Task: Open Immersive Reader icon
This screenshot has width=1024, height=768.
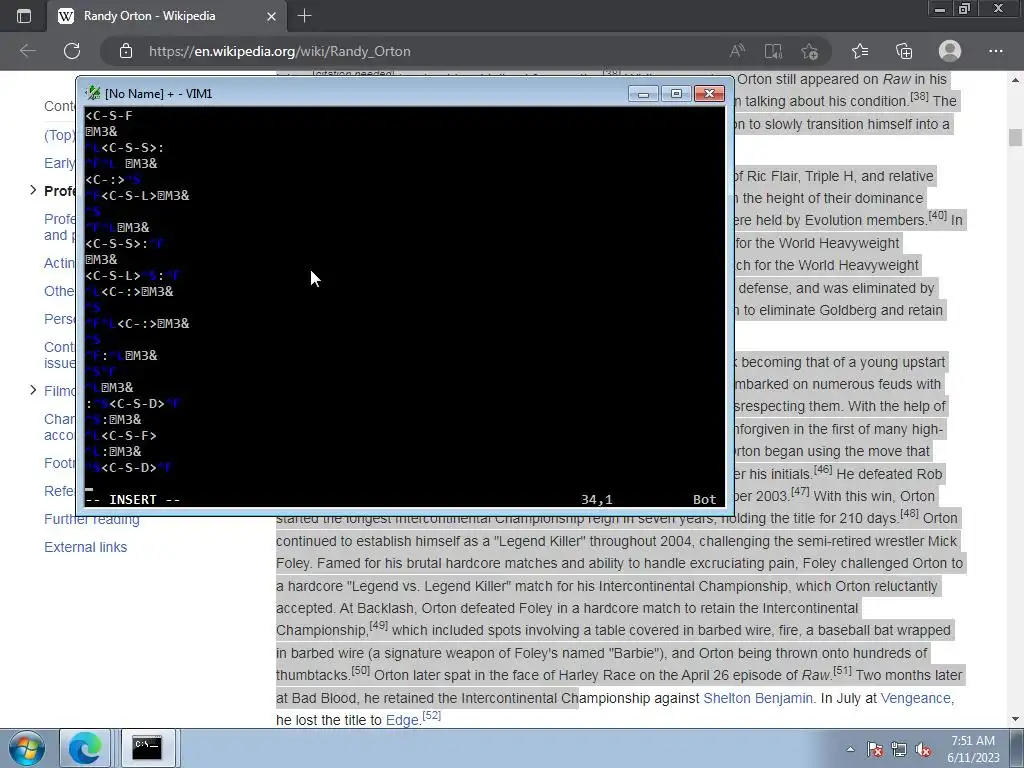Action: (x=773, y=51)
